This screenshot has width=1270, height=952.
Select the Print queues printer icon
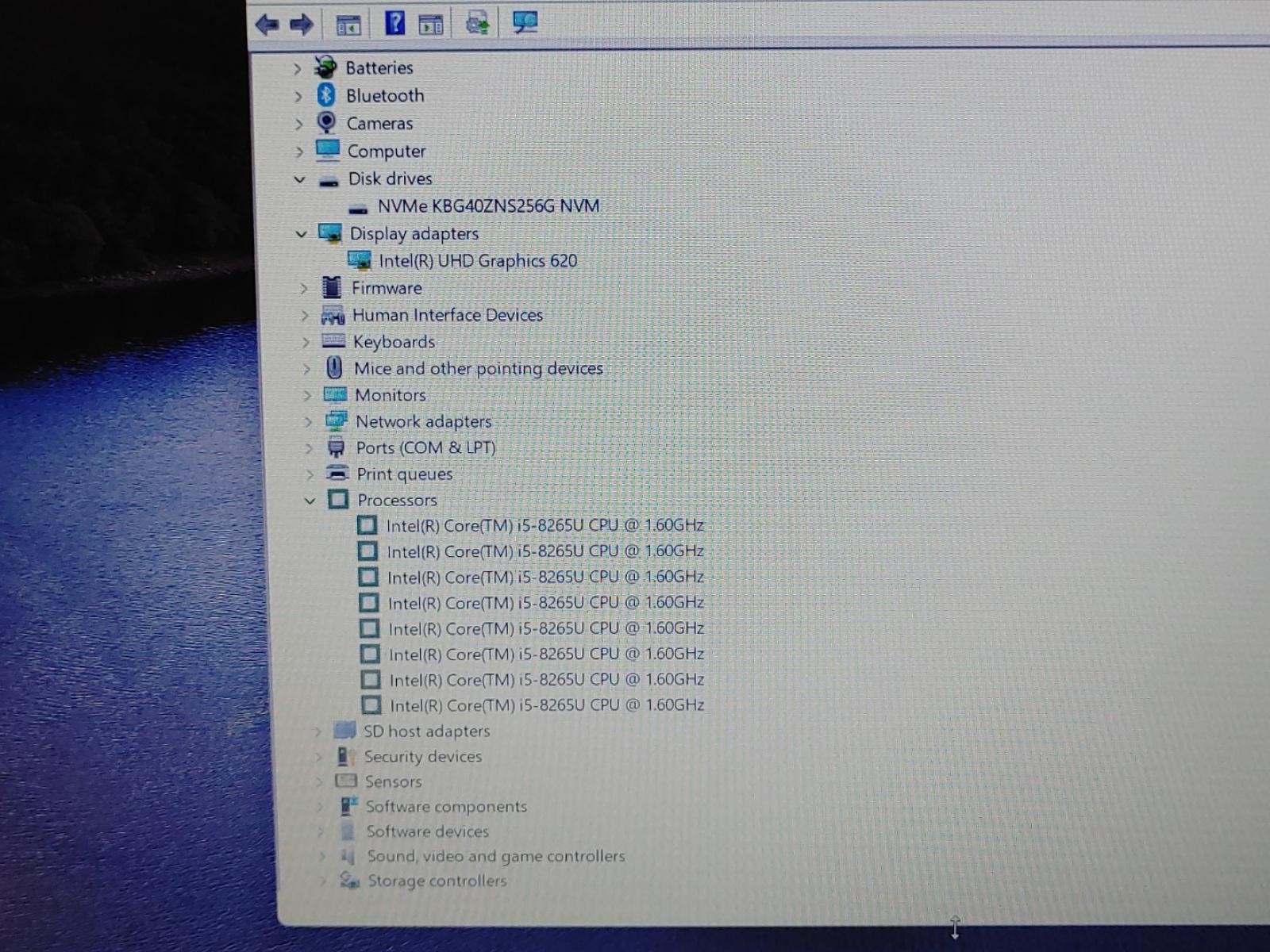click(337, 473)
